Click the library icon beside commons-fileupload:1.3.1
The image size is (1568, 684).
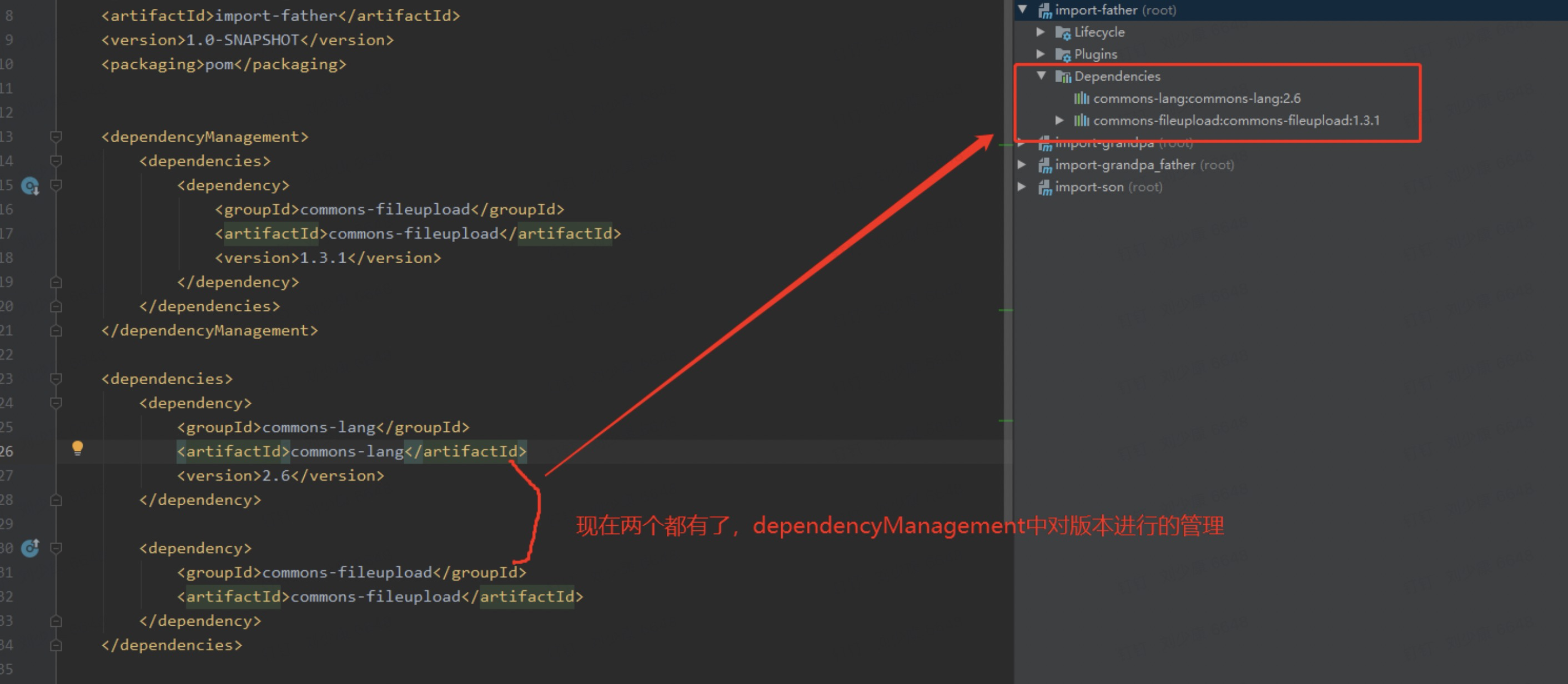click(x=1082, y=120)
